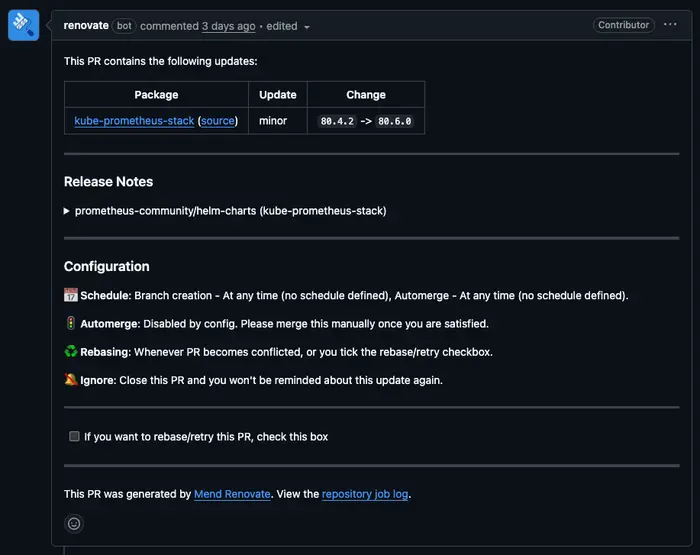The height and width of the screenshot is (555, 700).
Task: Click the old version 80.4.2 value
Action: pyautogui.click(x=337, y=121)
